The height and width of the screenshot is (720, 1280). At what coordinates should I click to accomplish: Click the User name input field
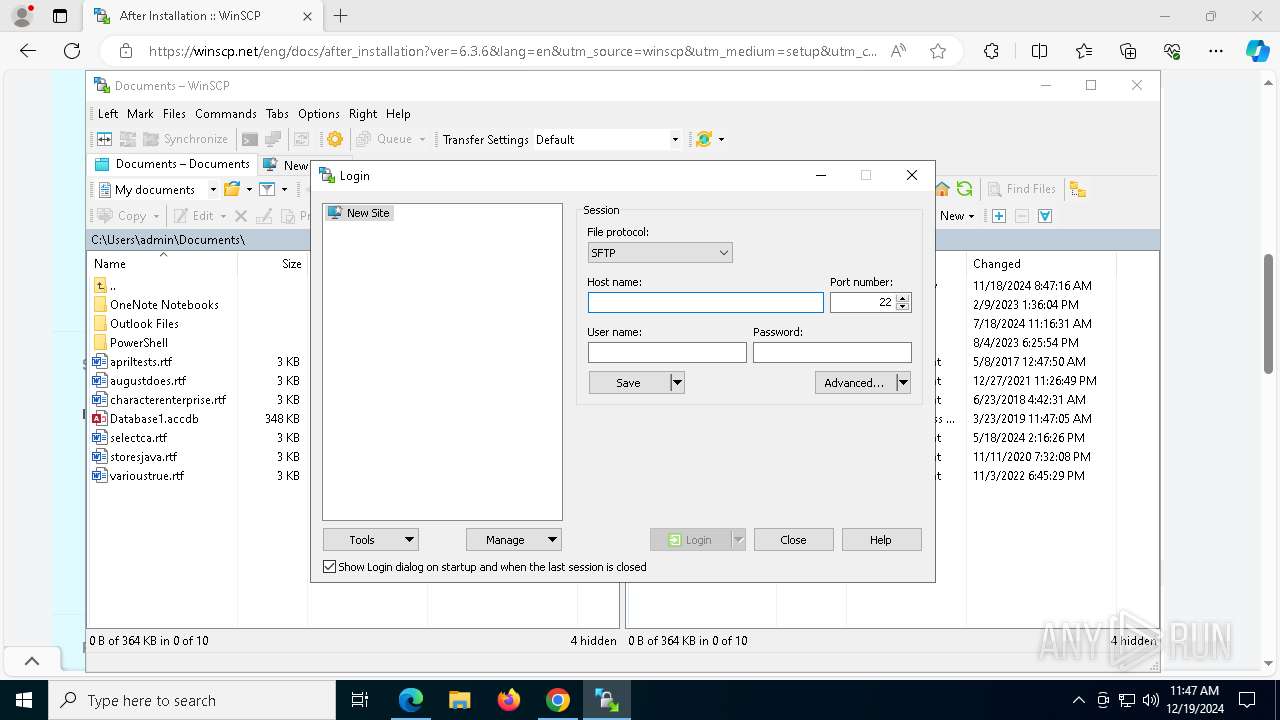[x=667, y=352]
